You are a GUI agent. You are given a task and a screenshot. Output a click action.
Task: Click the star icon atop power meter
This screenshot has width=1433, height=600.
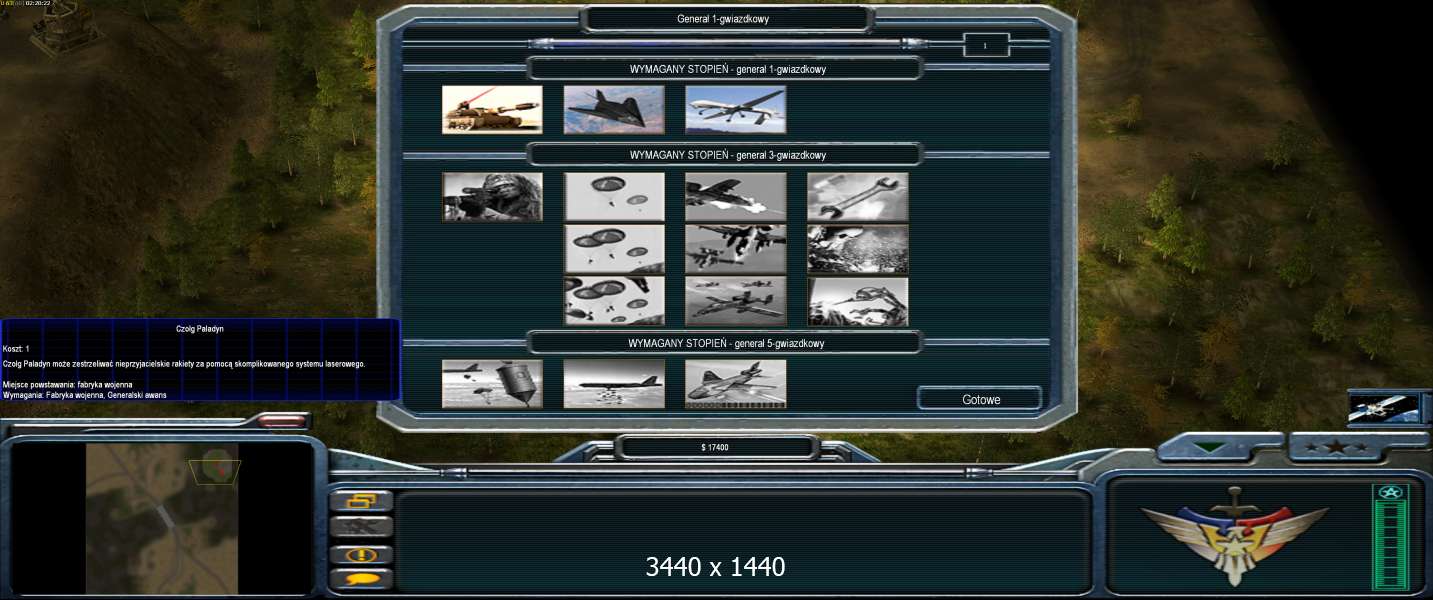coord(1390,493)
